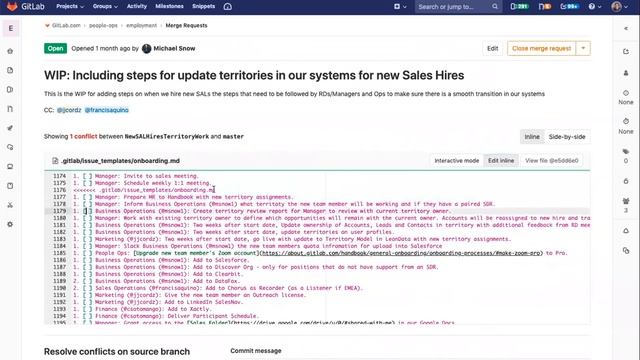
Task: Open Projects dropdown in navbar
Action: pyautogui.click(x=70, y=7)
